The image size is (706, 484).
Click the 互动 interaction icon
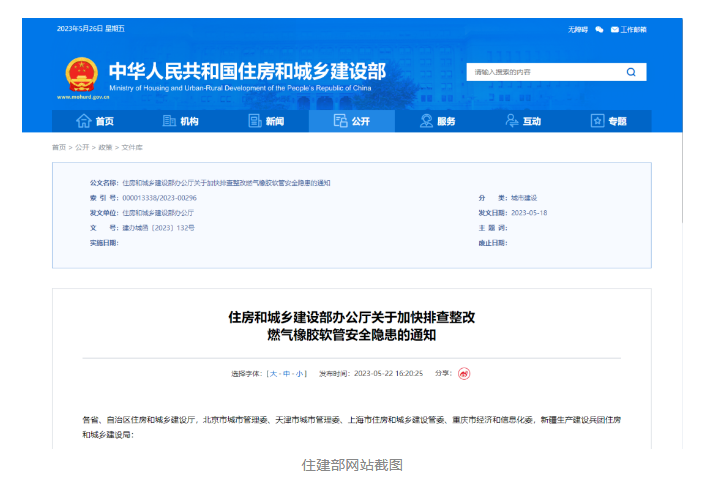tap(511, 121)
